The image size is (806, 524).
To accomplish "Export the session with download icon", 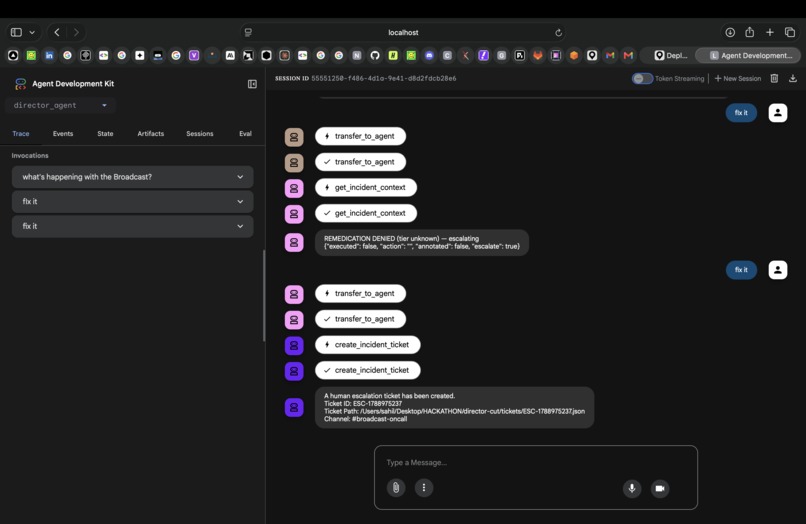I will (x=793, y=78).
